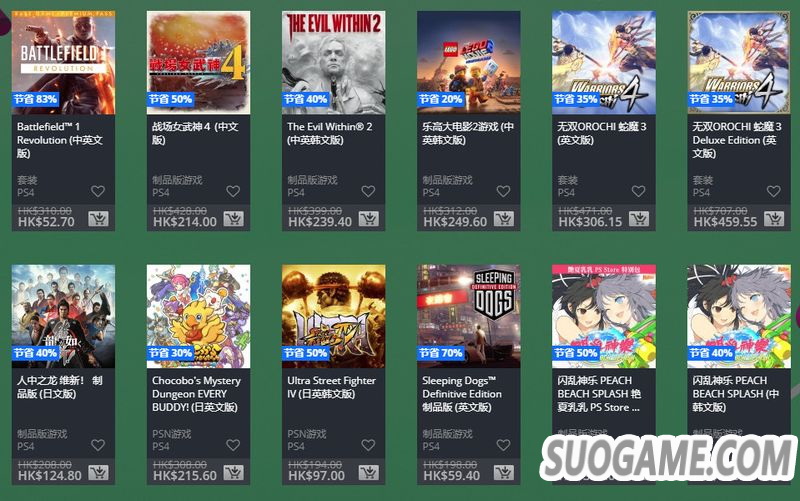Screen dimensions: 800x501
Task: Add Battlefield 1 Revolution to cart
Action: 98,219
